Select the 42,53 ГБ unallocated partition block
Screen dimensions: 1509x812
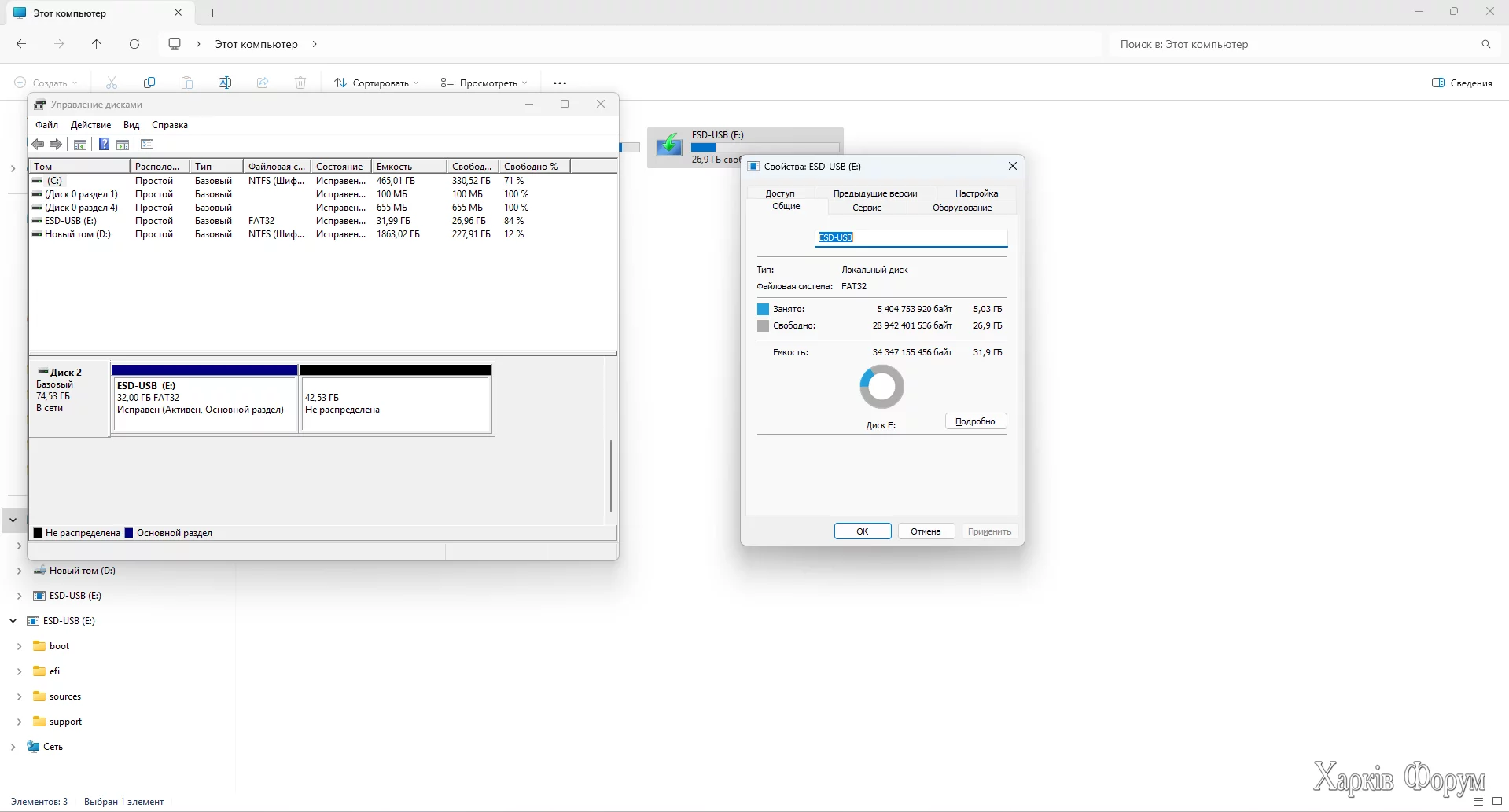pyautogui.click(x=396, y=403)
